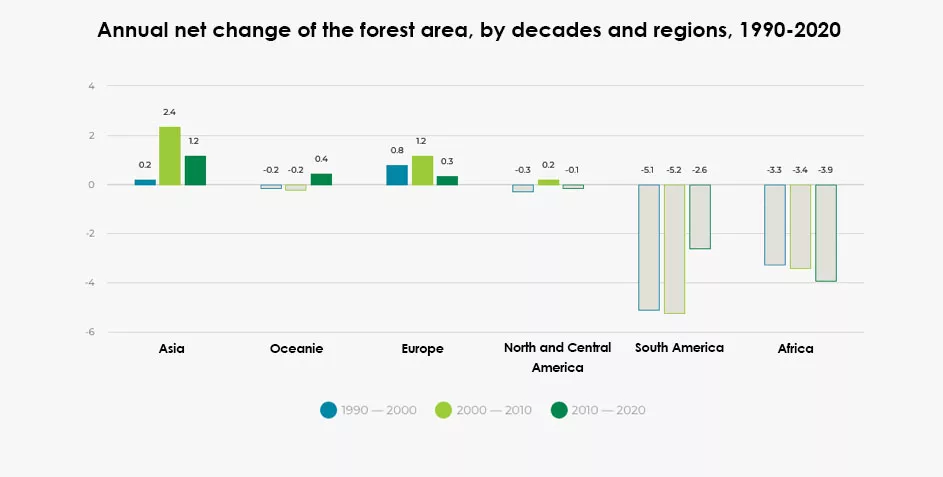Click the Asia axis label
This screenshot has height=477, width=943.
coord(171,349)
